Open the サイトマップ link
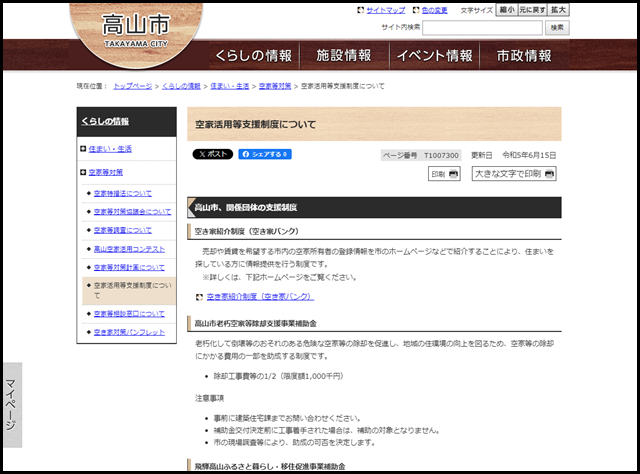The width and height of the screenshot is (640, 474). (386, 10)
